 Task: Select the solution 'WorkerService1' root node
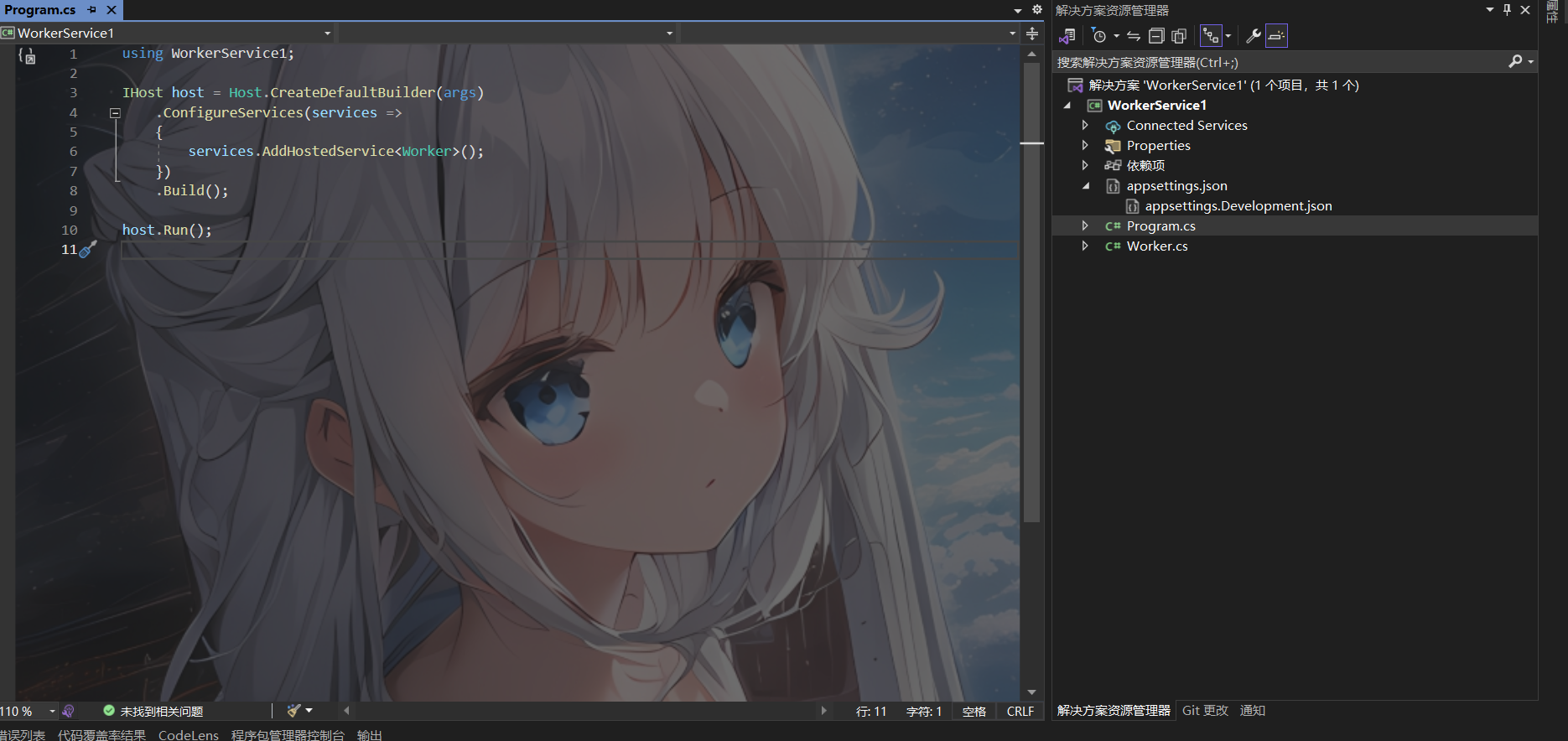[1223, 85]
